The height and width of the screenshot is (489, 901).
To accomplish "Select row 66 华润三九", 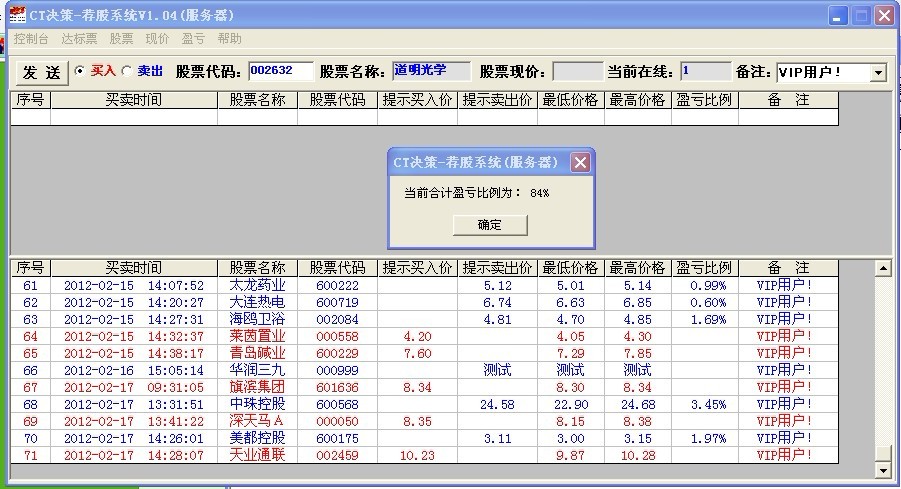I will [x=424, y=370].
